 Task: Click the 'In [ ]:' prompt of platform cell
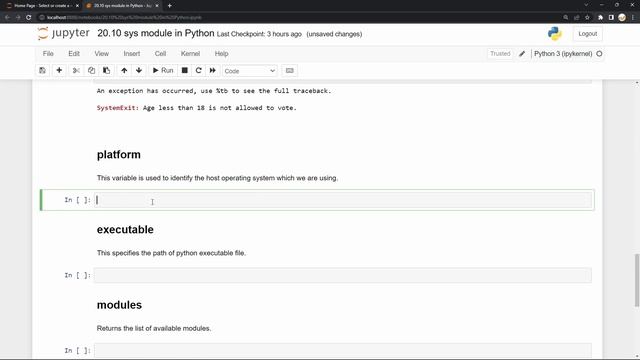78,200
